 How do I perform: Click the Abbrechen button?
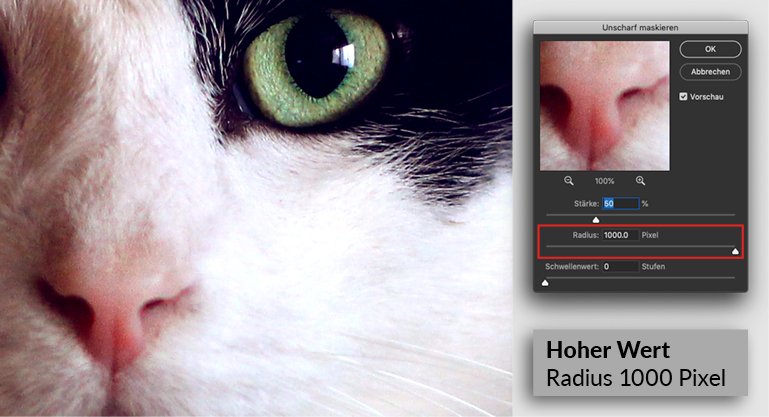[710, 72]
